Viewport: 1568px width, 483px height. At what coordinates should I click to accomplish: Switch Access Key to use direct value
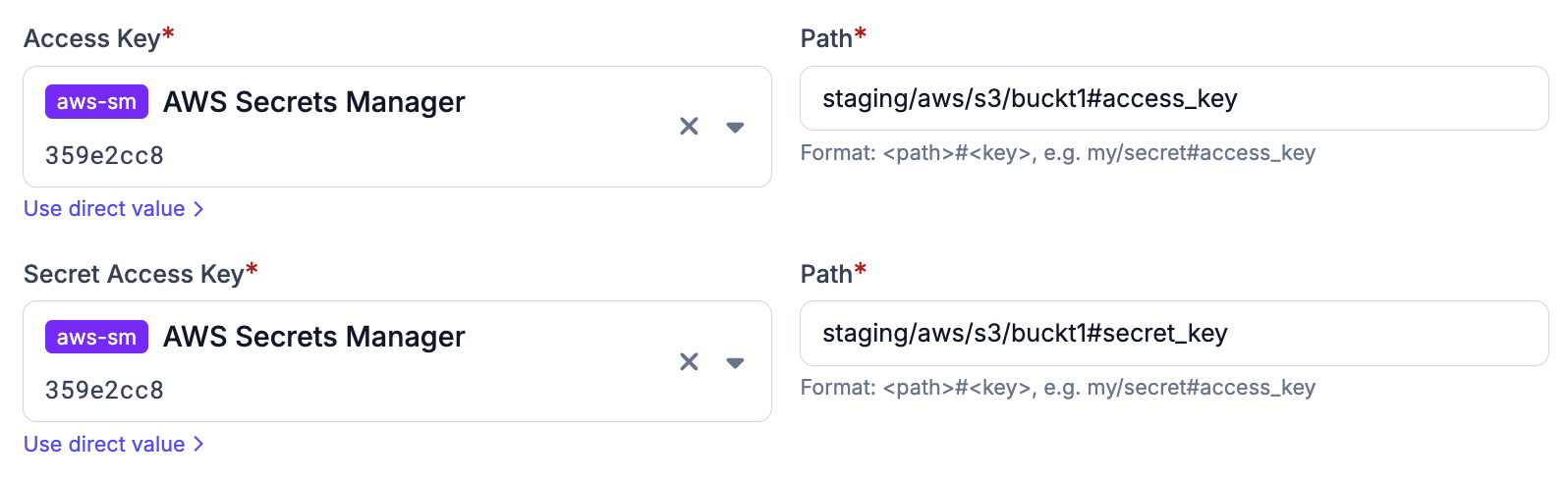(x=114, y=209)
